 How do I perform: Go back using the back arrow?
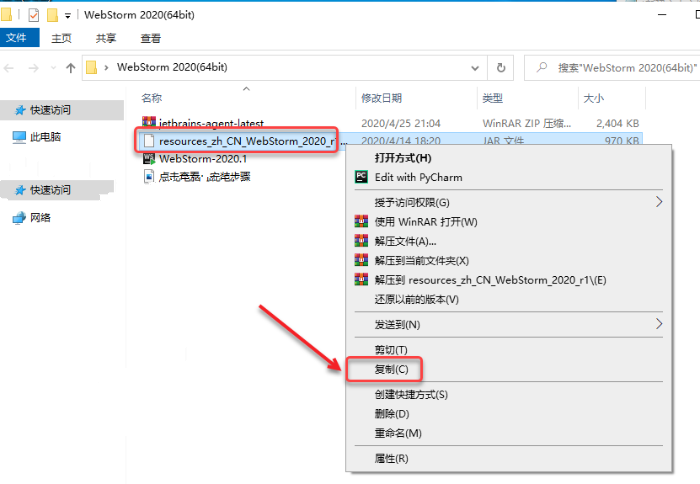tap(9, 68)
